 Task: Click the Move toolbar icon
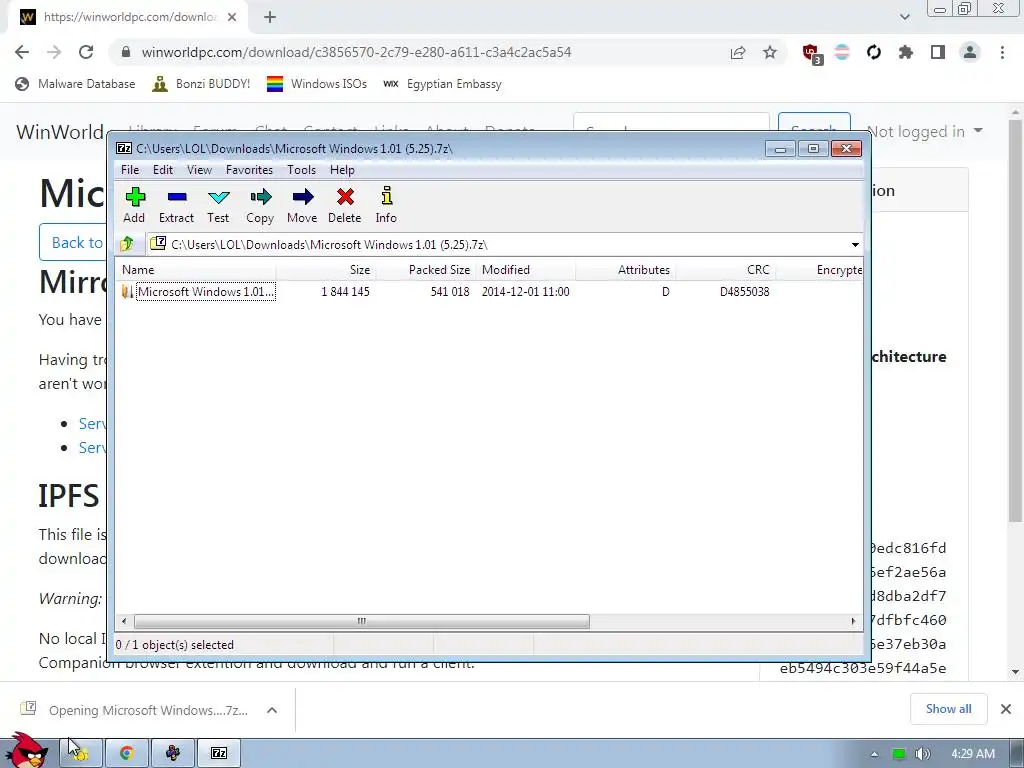pyautogui.click(x=302, y=205)
